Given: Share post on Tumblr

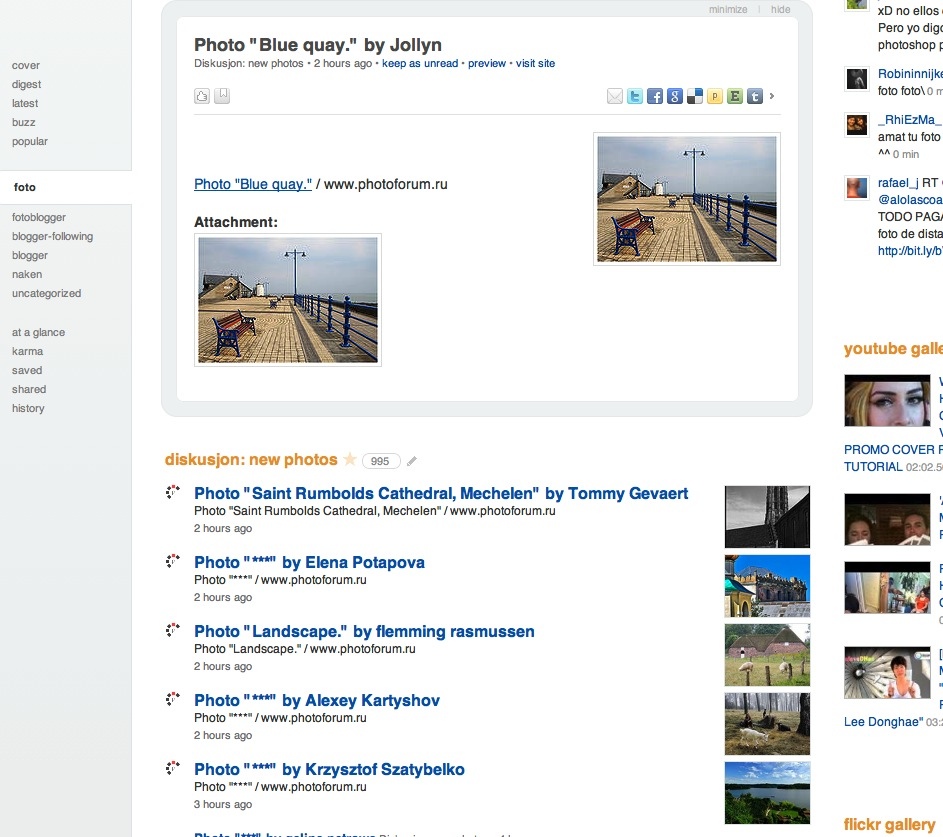Looking at the screenshot, I should (x=755, y=97).
